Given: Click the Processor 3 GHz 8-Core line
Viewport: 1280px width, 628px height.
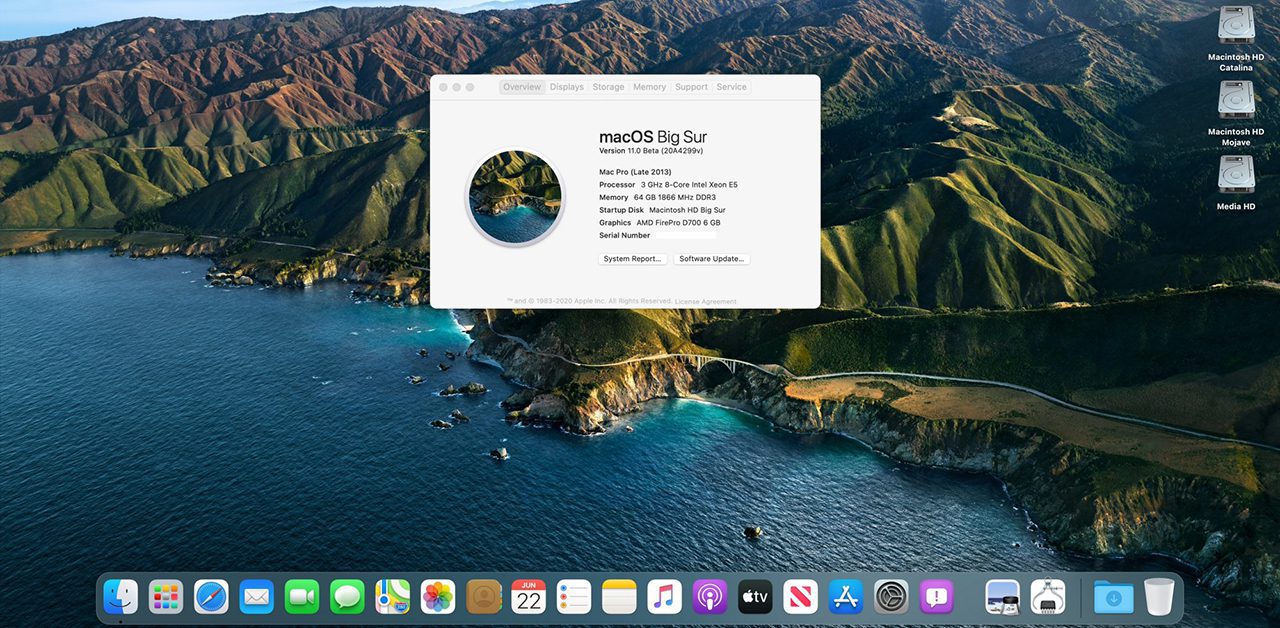Looking at the screenshot, I should pyautogui.click(x=668, y=185).
